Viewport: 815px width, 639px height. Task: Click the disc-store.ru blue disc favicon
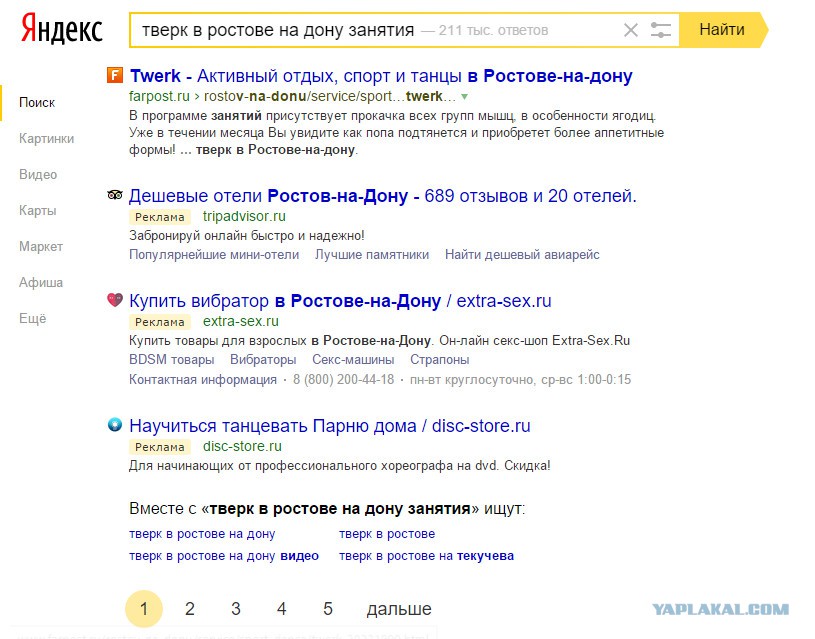[115, 425]
